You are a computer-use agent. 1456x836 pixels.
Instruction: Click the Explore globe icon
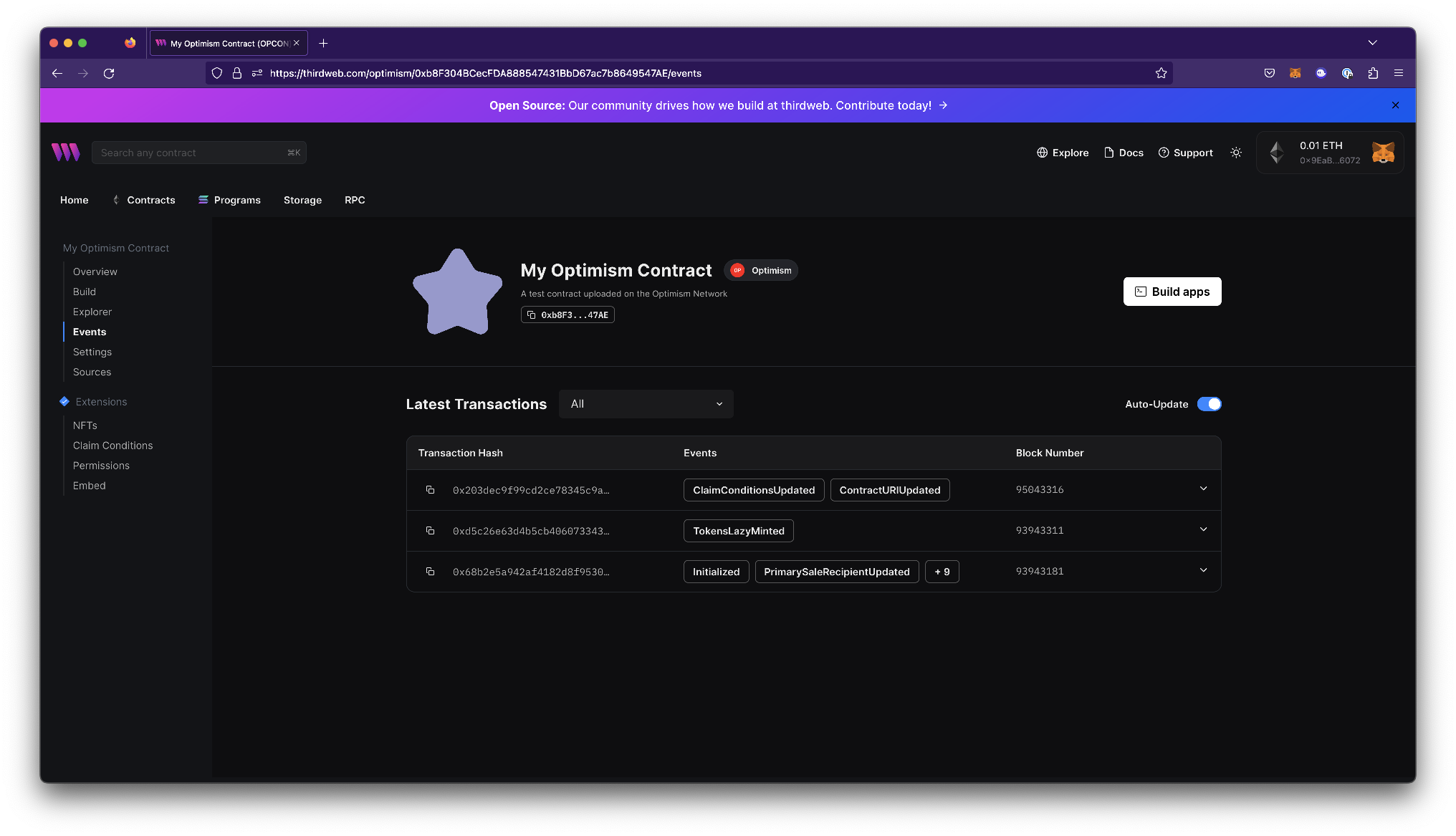(x=1042, y=152)
